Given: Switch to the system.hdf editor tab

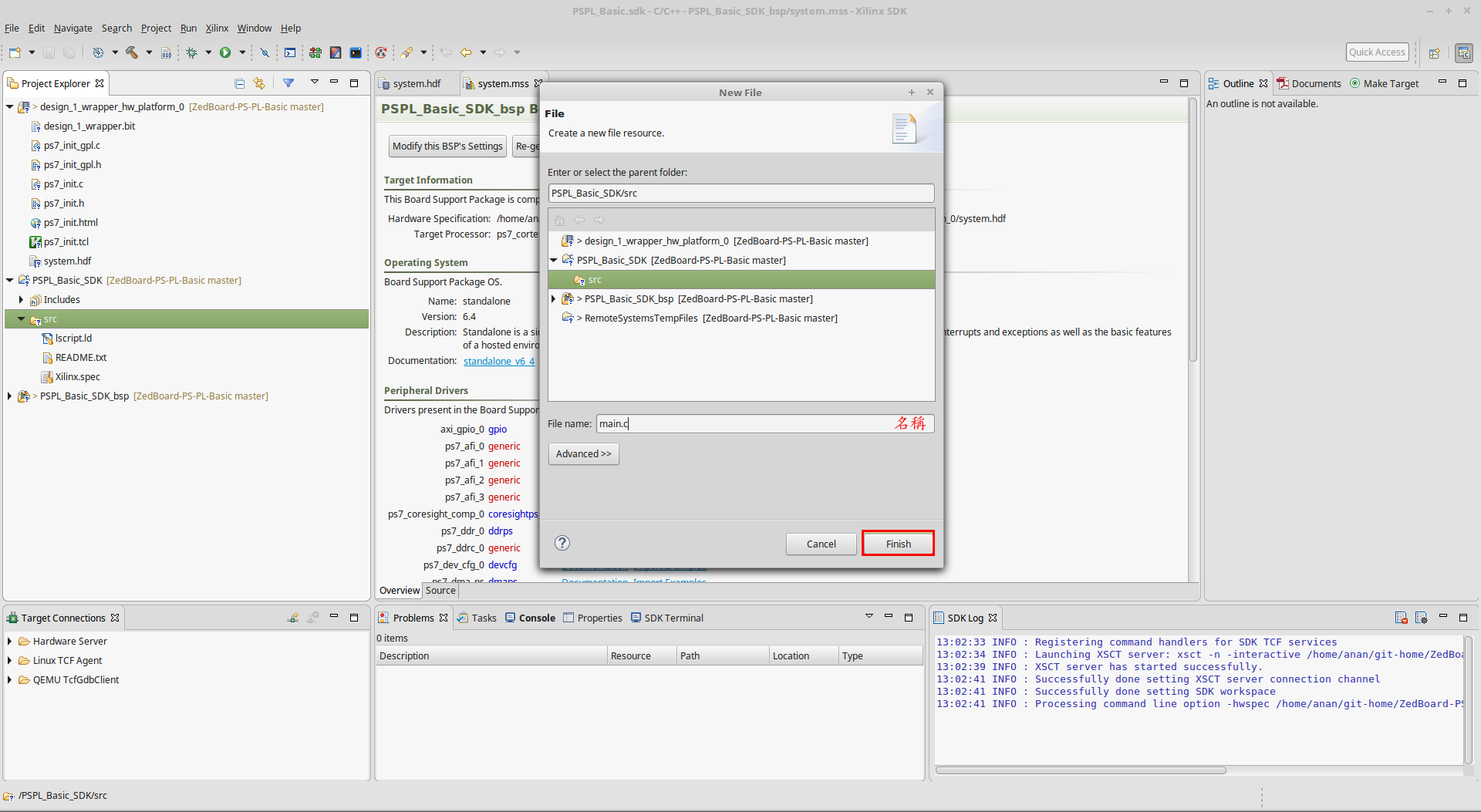Looking at the screenshot, I should pyautogui.click(x=416, y=84).
